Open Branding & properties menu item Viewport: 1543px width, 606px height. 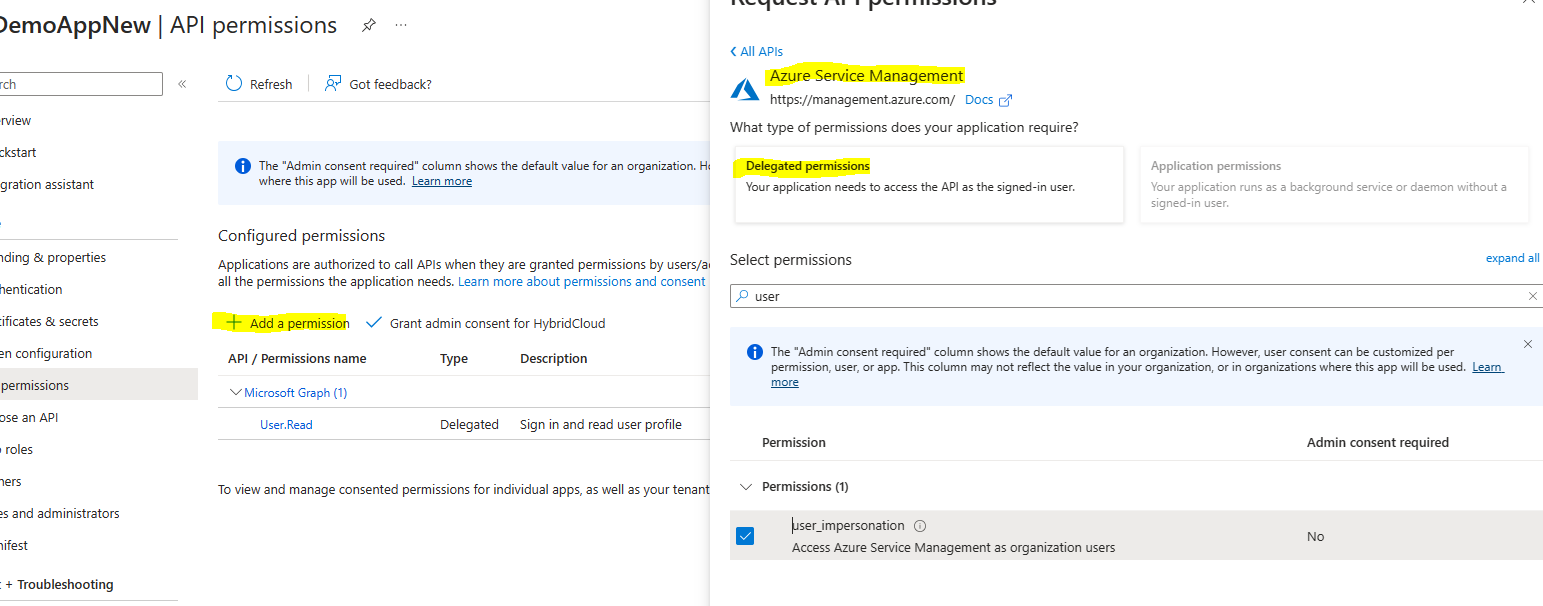(52, 257)
